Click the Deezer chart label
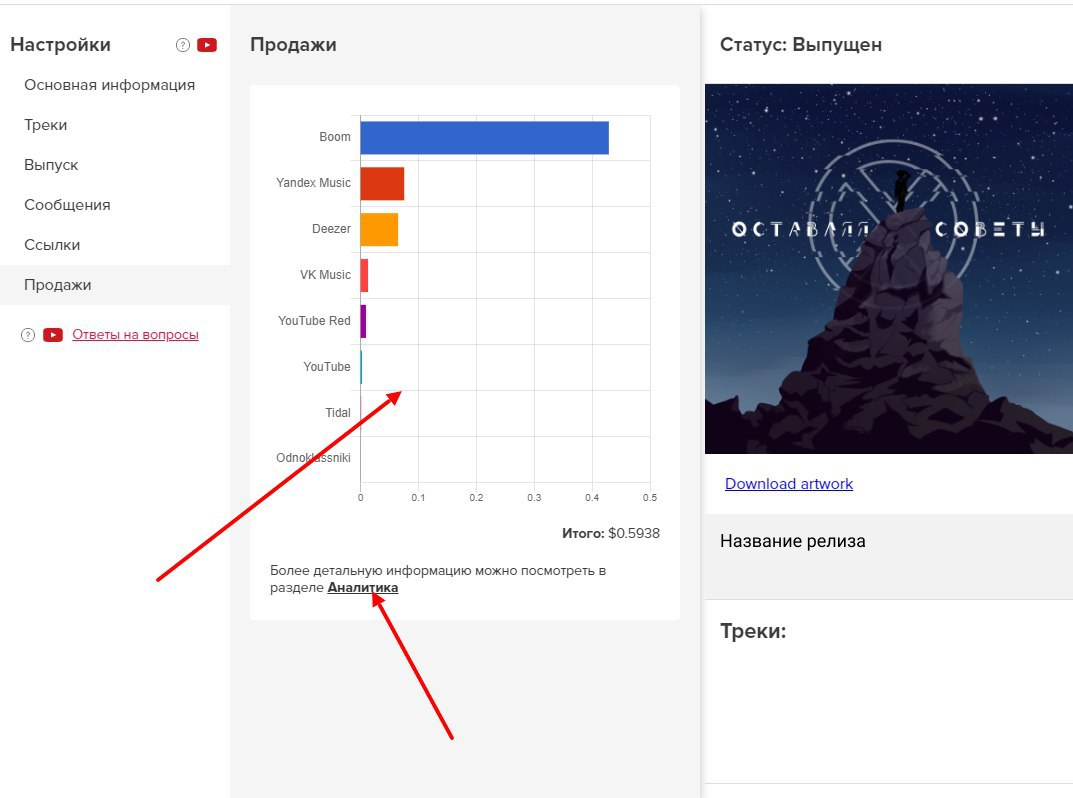The height and width of the screenshot is (798, 1073). coord(331,229)
